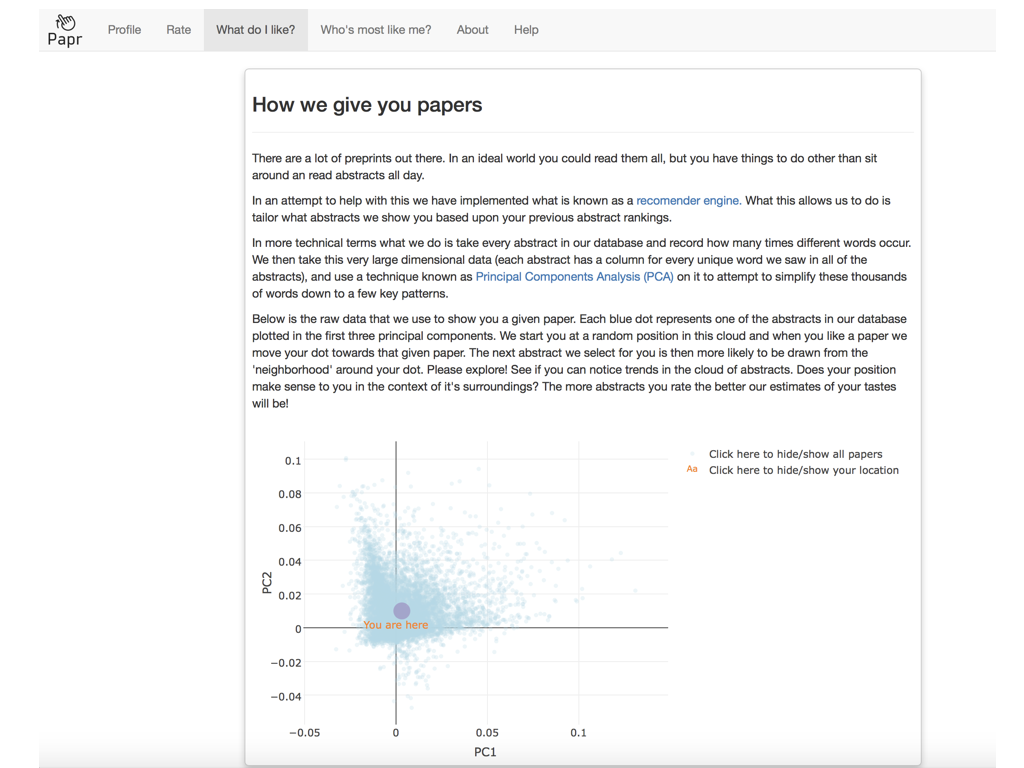1024x768 pixels.
Task: Open the About page
Action: (472, 30)
